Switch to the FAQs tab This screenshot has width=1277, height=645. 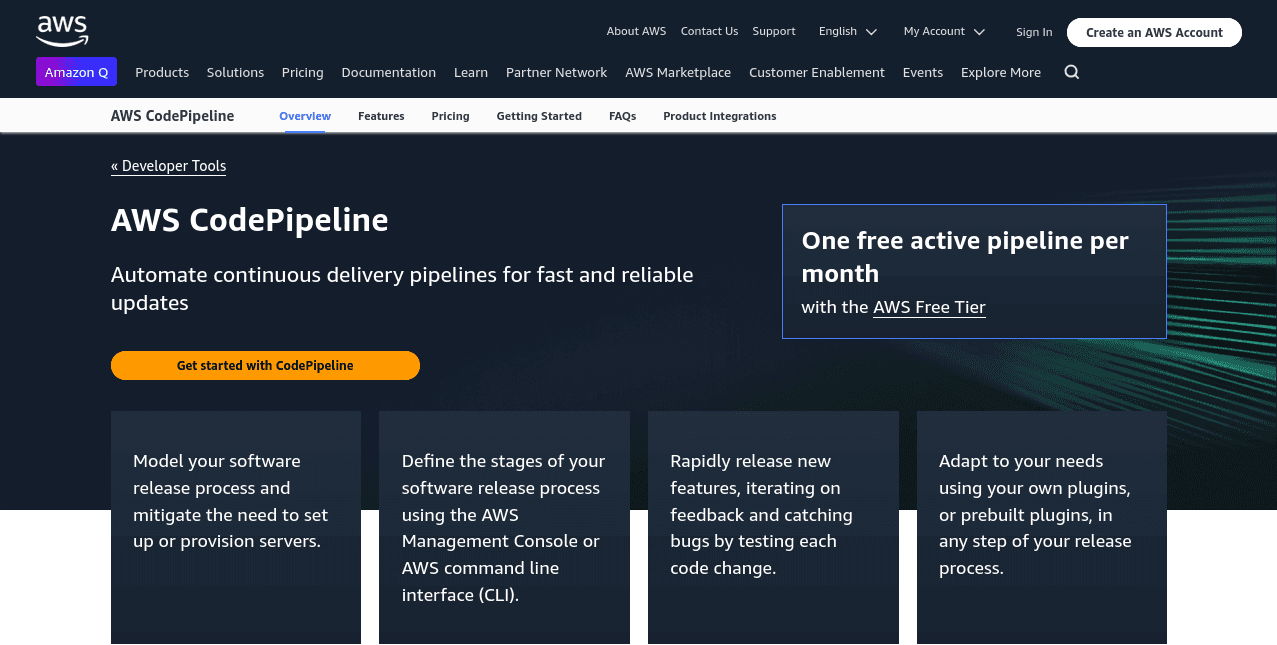coord(622,116)
